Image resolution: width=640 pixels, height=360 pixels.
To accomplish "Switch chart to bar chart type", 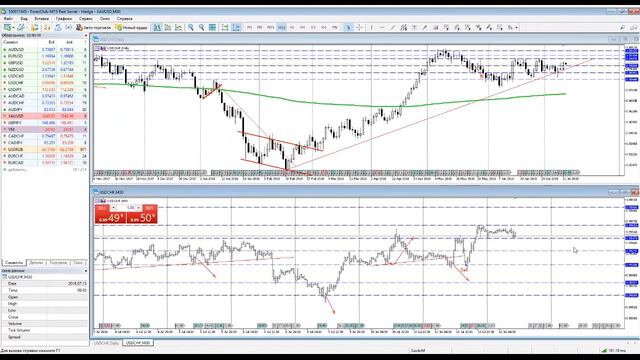I will point(157,27).
